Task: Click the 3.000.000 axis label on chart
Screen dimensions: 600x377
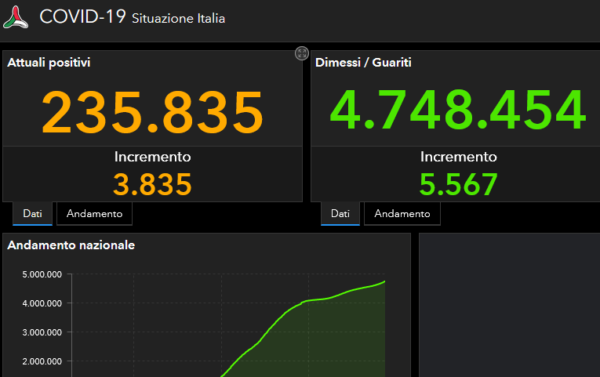Action: tap(42, 333)
